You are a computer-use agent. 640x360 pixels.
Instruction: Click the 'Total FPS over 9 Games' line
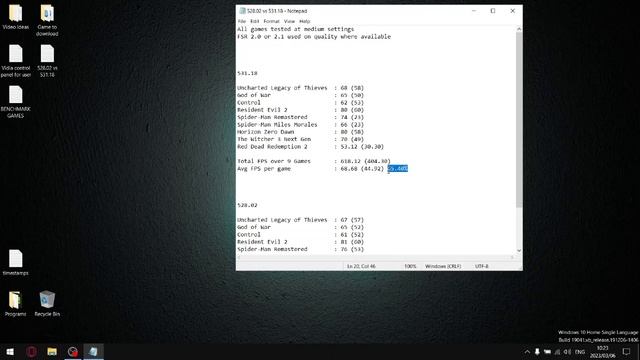click(314, 161)
